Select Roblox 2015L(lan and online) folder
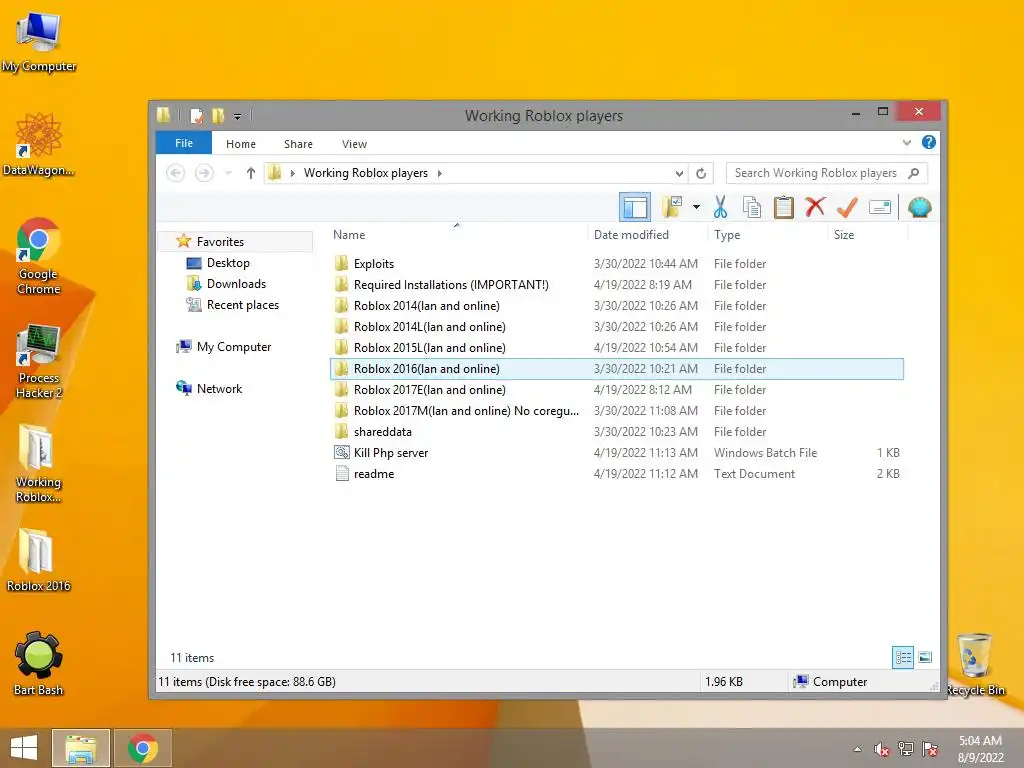Viewport: 1024px width, 768px height. point(616,347)
